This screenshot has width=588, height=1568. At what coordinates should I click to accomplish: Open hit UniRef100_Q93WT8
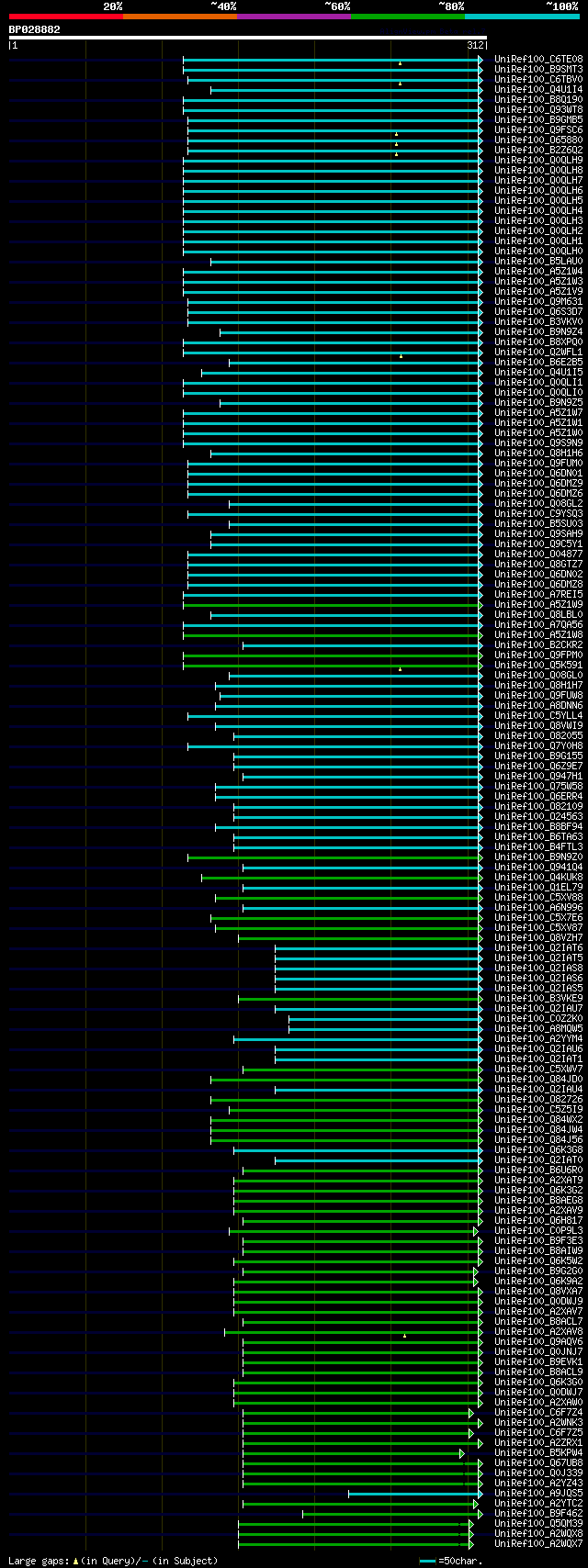pos(538,109)
